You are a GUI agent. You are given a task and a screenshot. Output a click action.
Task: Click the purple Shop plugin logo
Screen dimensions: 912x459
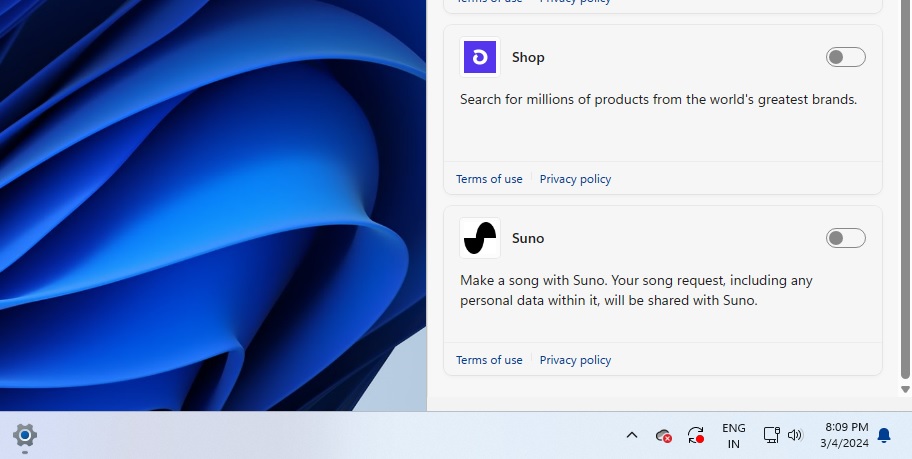point(480,58)
